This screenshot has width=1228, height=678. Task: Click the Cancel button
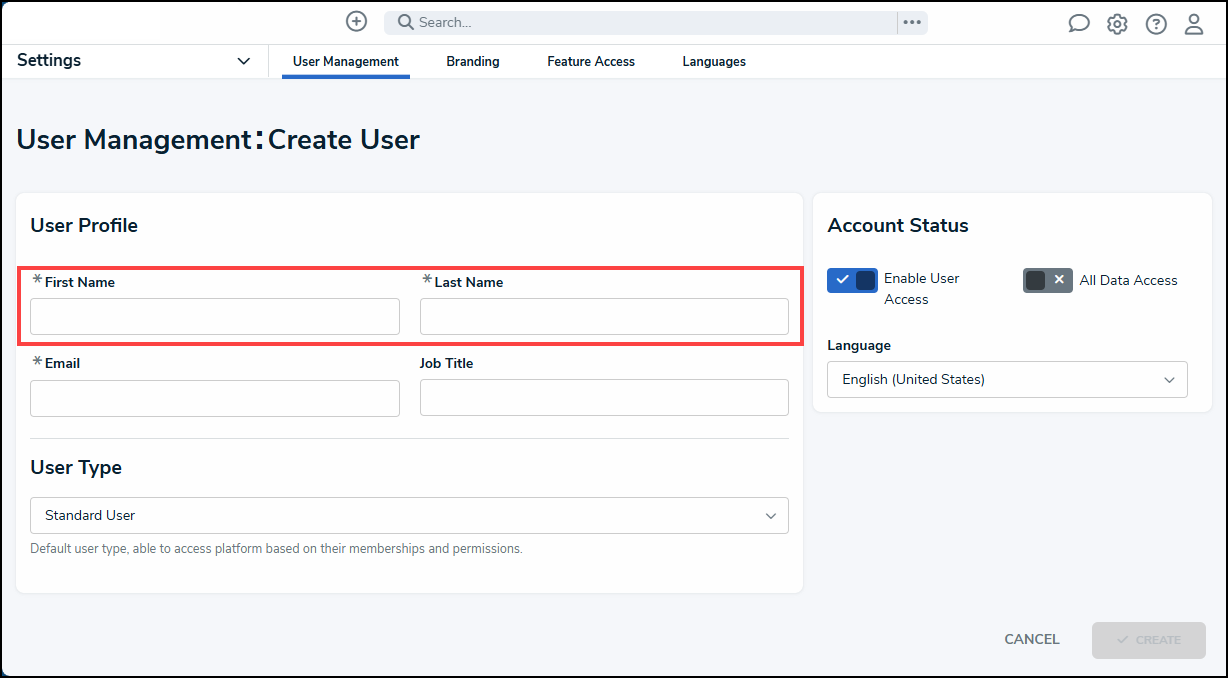coord(1032,639)
